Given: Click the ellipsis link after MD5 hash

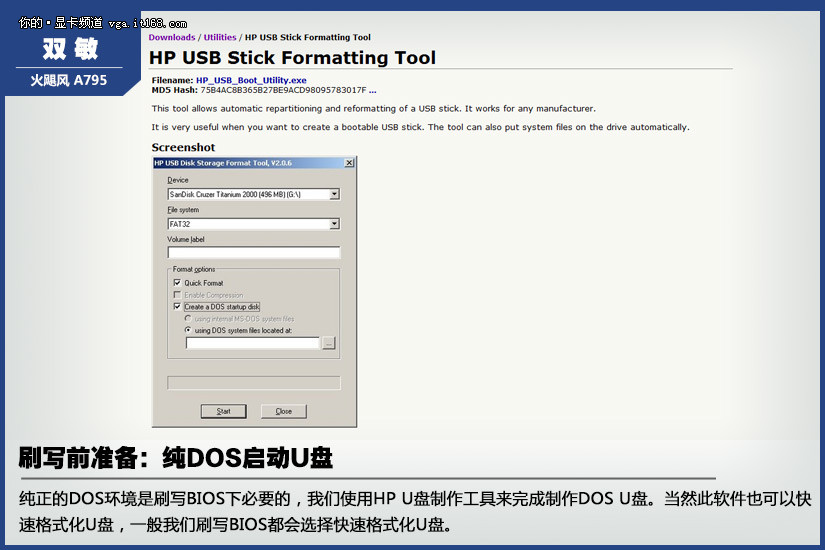Looking at the screenshot, I should point(373,90).
